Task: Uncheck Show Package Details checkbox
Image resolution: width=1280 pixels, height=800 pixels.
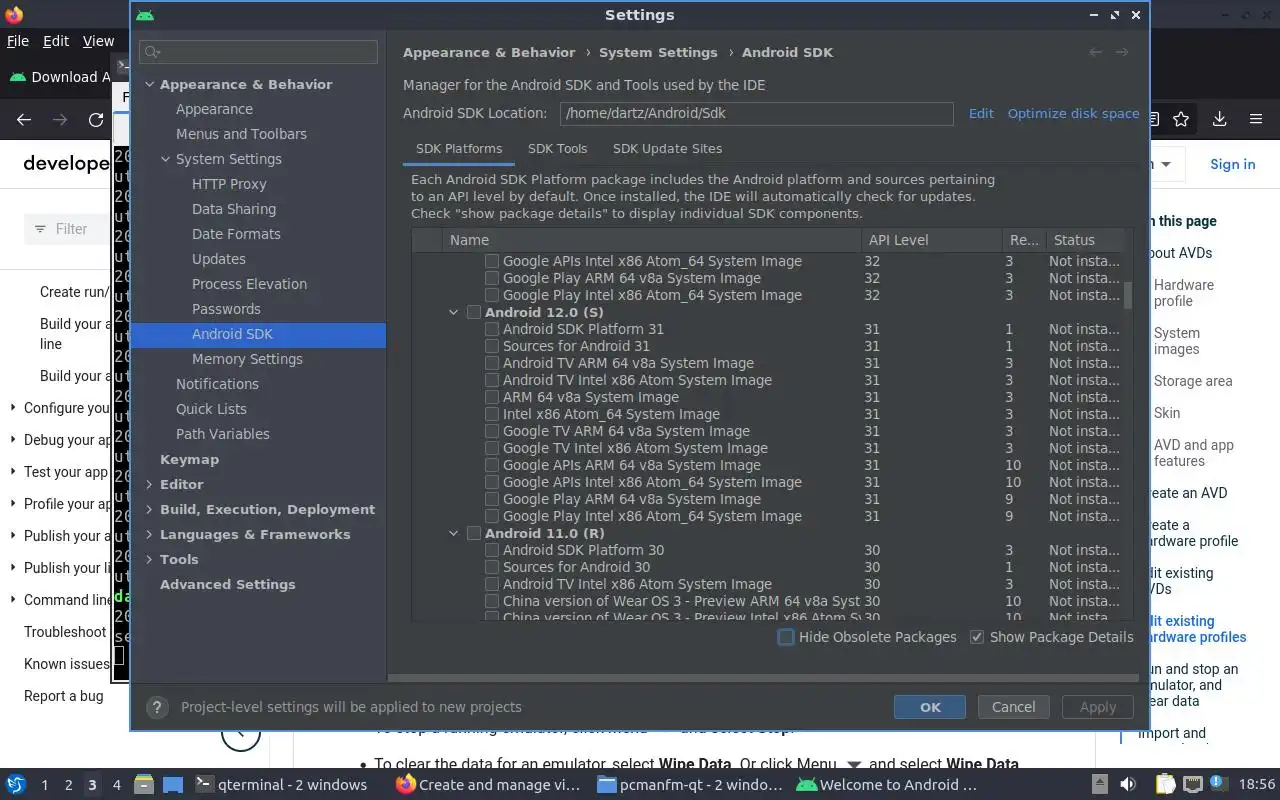Action: click(977, 637)
